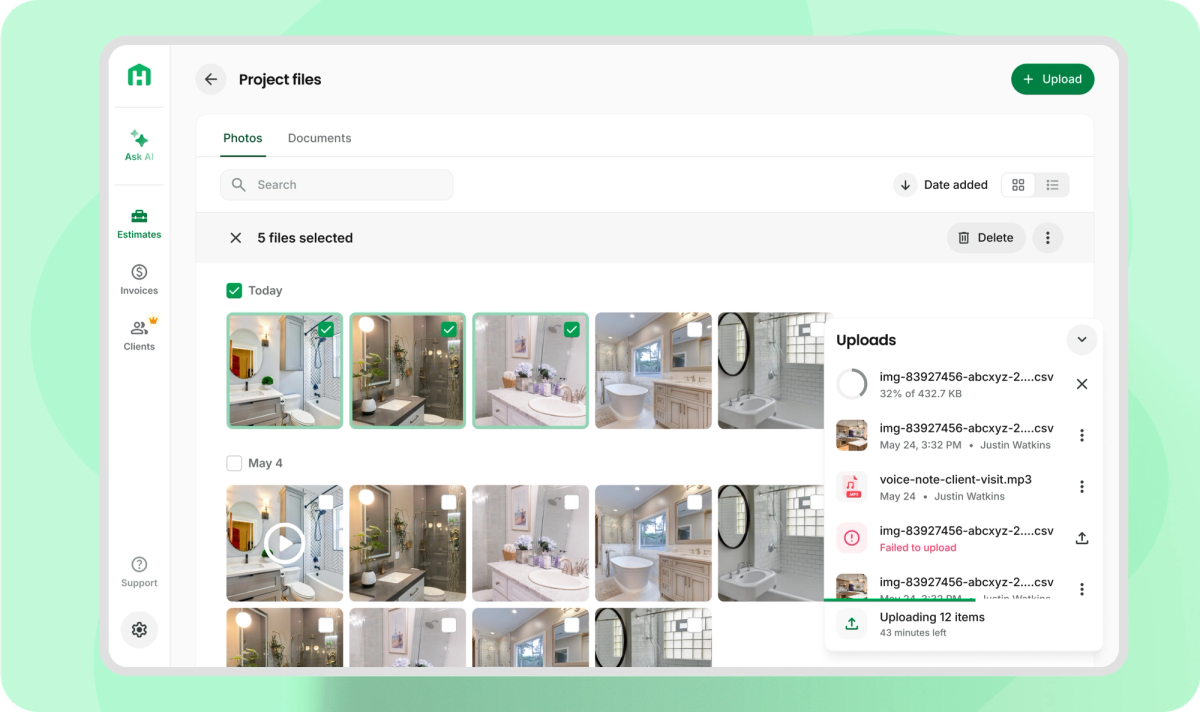1200x712 pixels.
Task: Click the green Upload button
Action: [1052, 79]
